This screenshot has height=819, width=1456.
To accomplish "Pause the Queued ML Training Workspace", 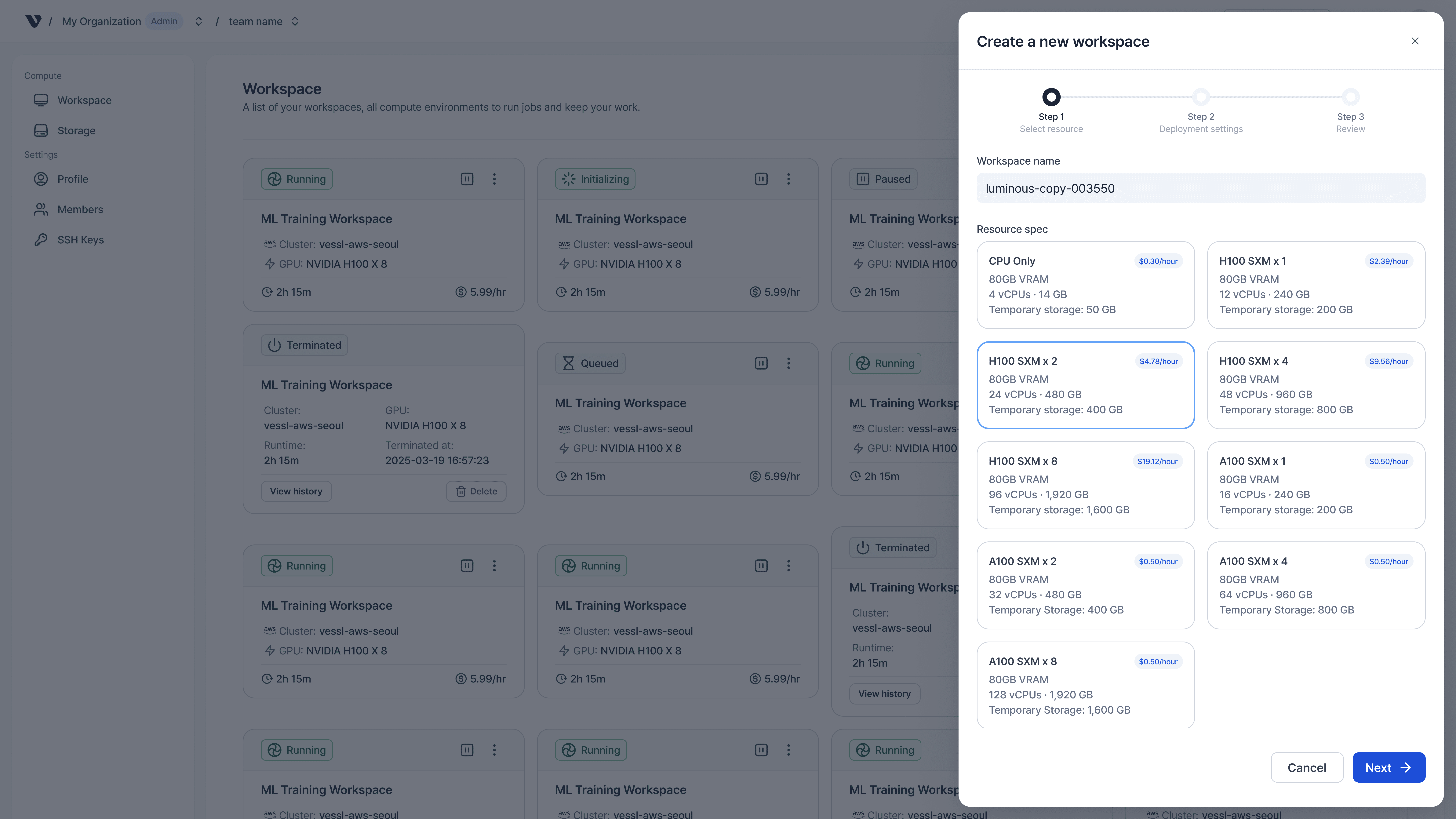I will (761, 363).
